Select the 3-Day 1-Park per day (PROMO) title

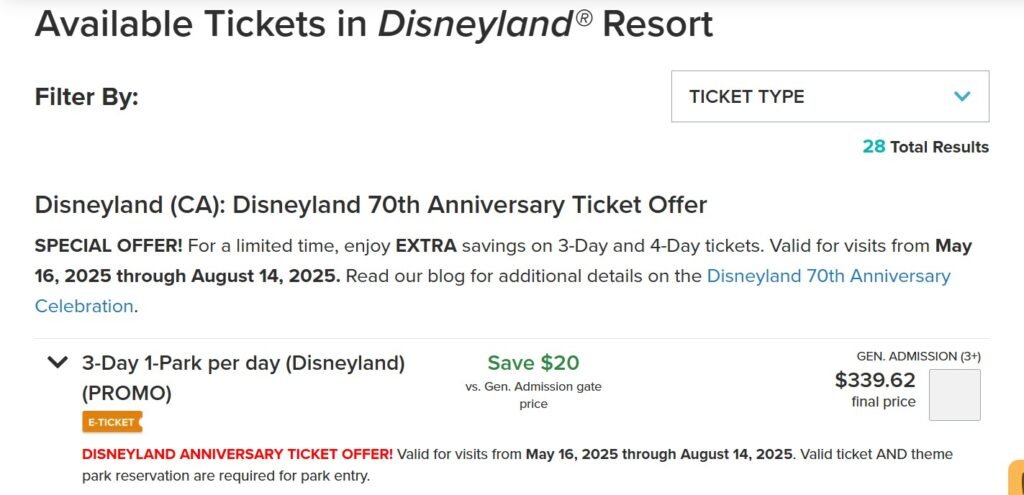244,377
